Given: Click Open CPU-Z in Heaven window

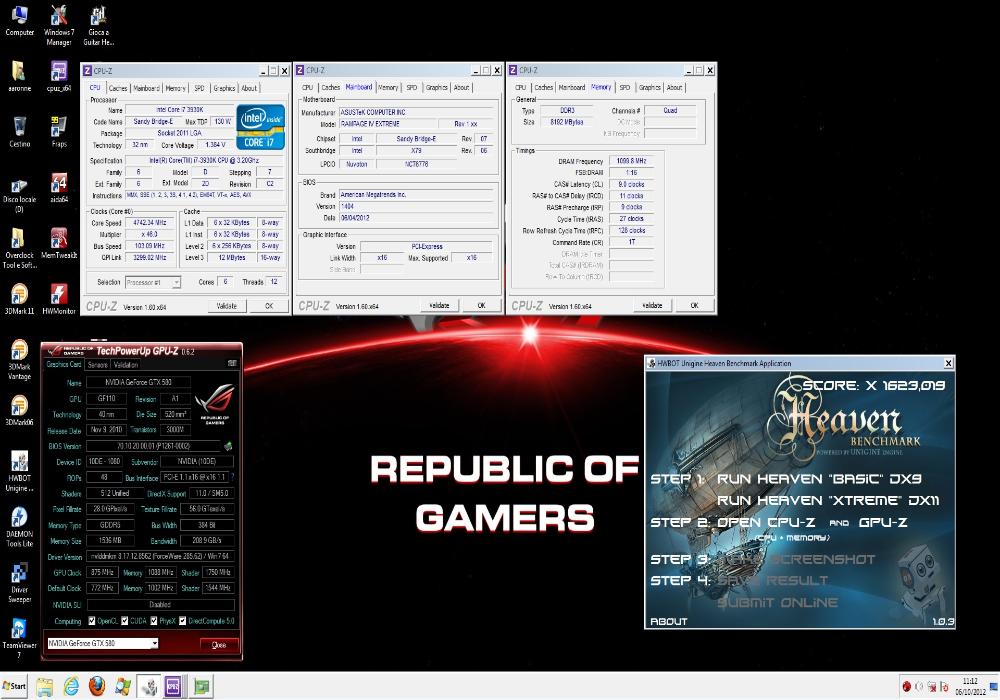Looking at the screenshot, I should pyautogui.click(x=766, y=522).
